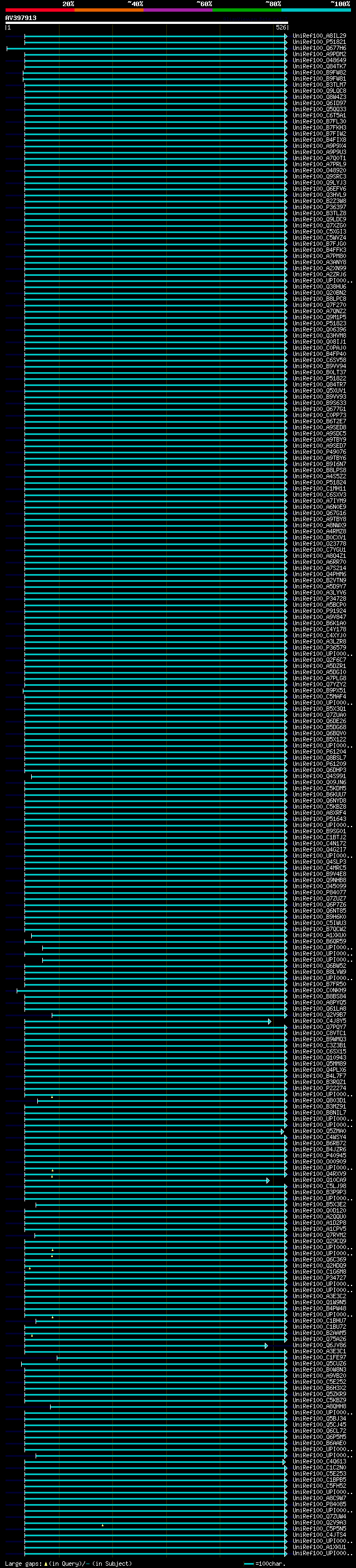Select the UniRef100_C4Q613 label

pos(319,1461)
